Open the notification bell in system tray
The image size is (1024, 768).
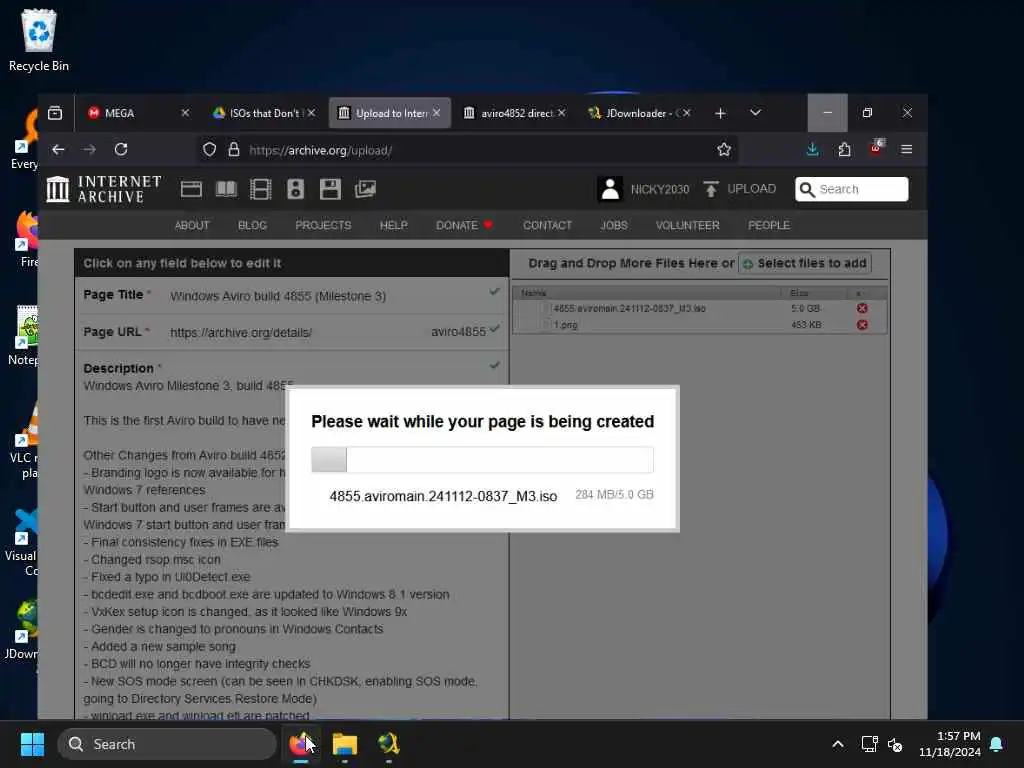tap(997, 744)
